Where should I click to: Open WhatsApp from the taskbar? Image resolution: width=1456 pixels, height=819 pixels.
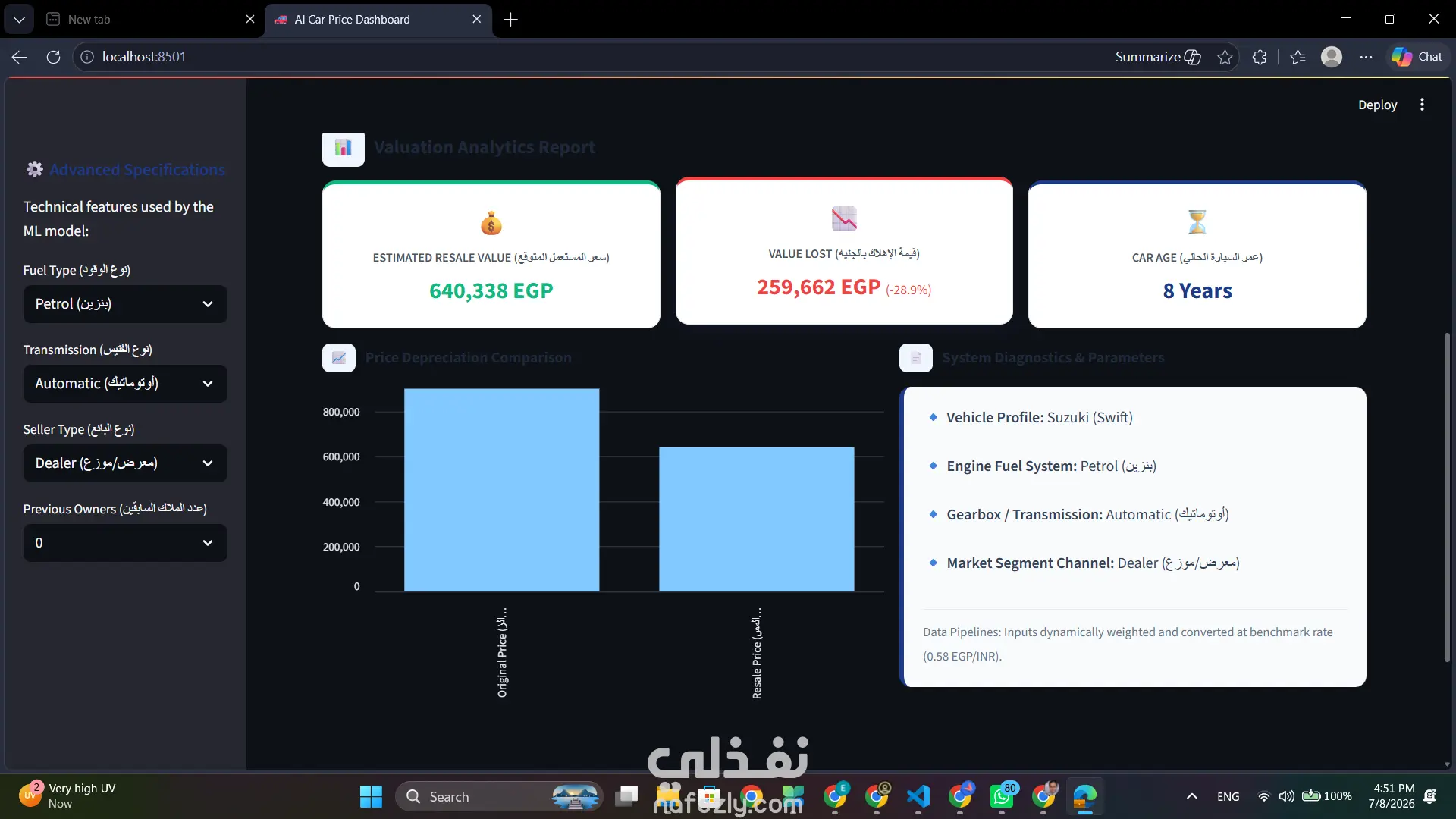[x=1002, y=797]
